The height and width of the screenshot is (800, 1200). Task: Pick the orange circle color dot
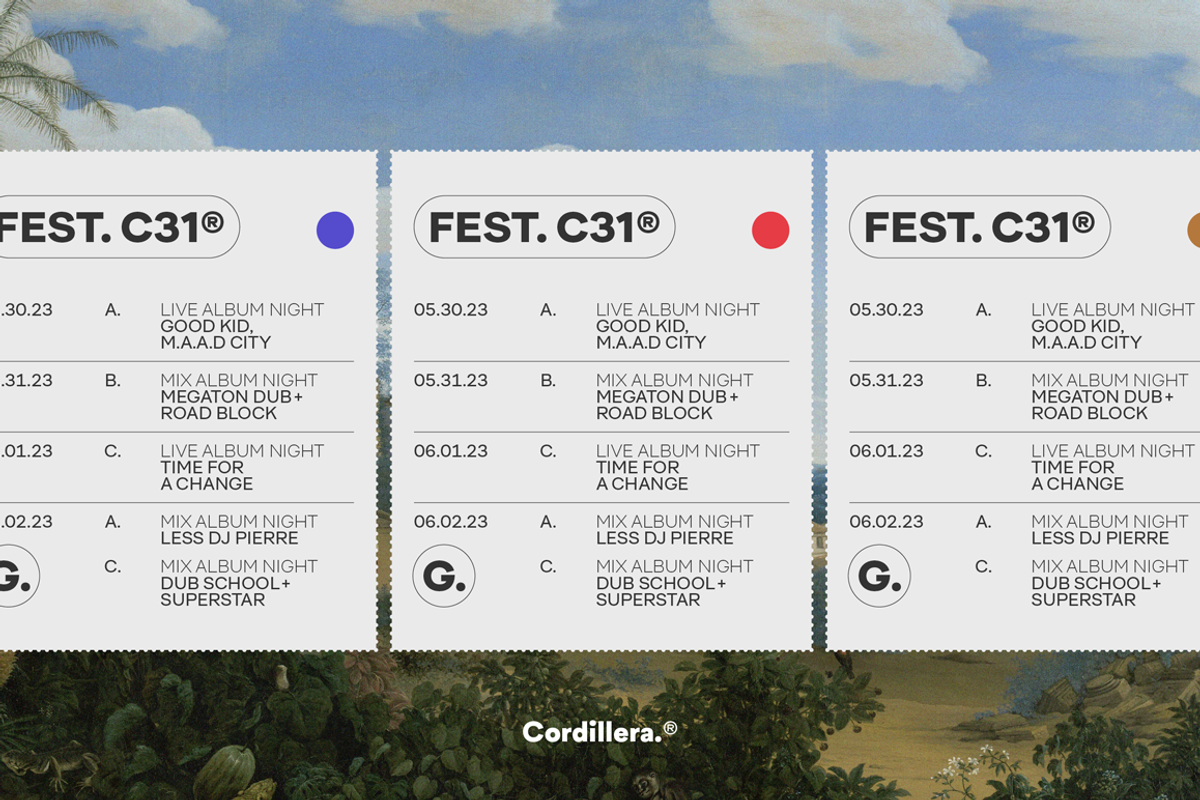coord(1193,230)
